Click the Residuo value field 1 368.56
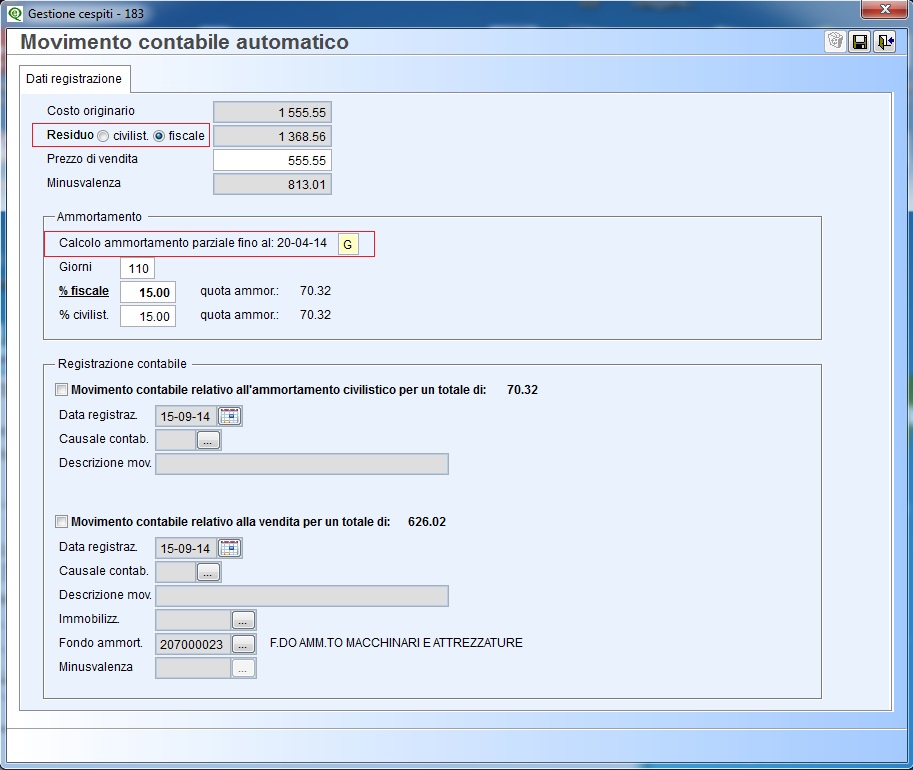Image resolution: width=913 pixels, height=770 pixels. (x=272, y=136)
